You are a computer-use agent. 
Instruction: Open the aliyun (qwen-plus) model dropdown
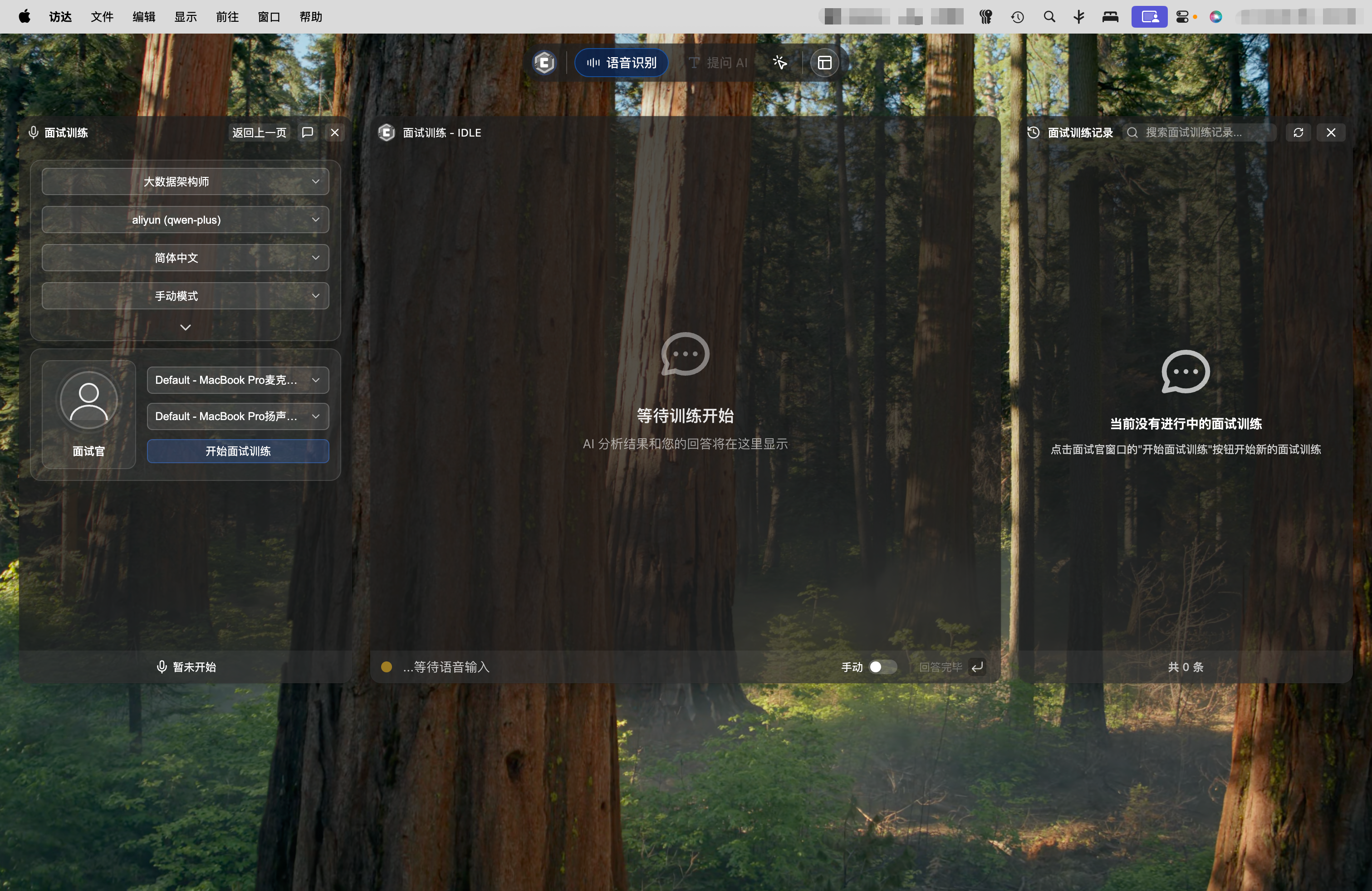[185, 220]
